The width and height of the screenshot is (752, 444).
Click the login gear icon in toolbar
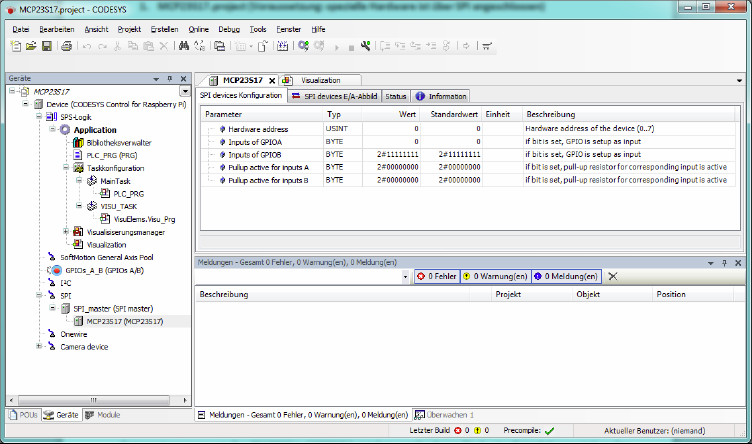click(303, 46)
